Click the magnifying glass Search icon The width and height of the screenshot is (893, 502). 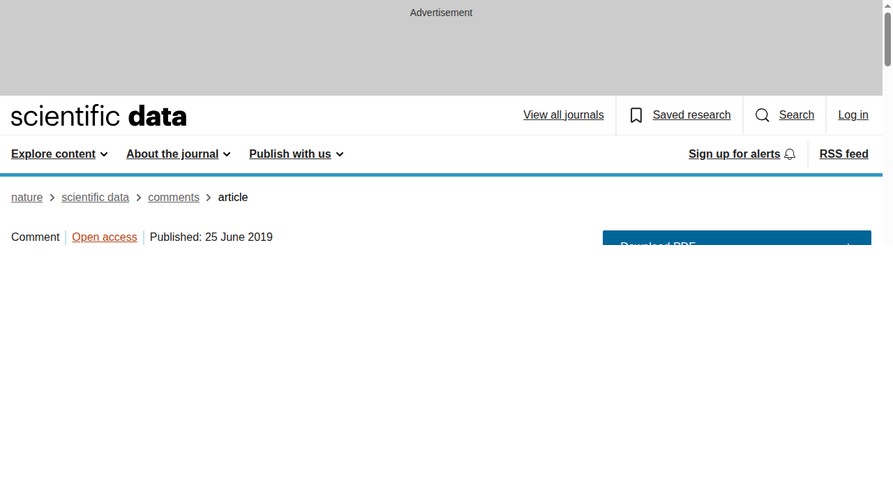[x=762, y=115]
